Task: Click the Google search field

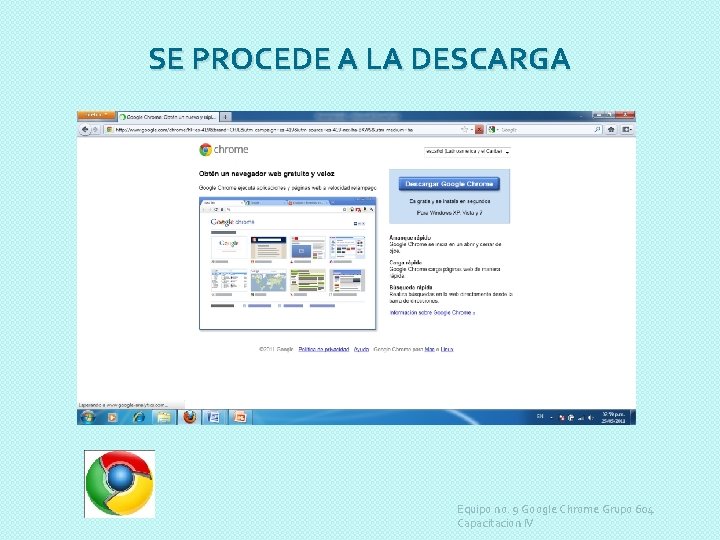Action: click(x=546, y=130)
